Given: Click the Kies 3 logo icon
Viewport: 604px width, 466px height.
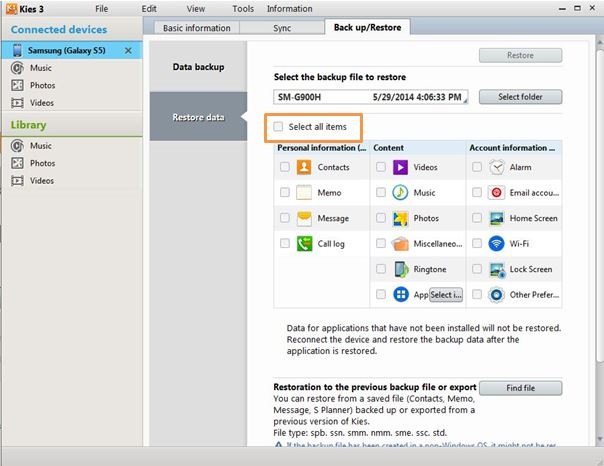Looking at the screenshot, I should tap(12, 8).
